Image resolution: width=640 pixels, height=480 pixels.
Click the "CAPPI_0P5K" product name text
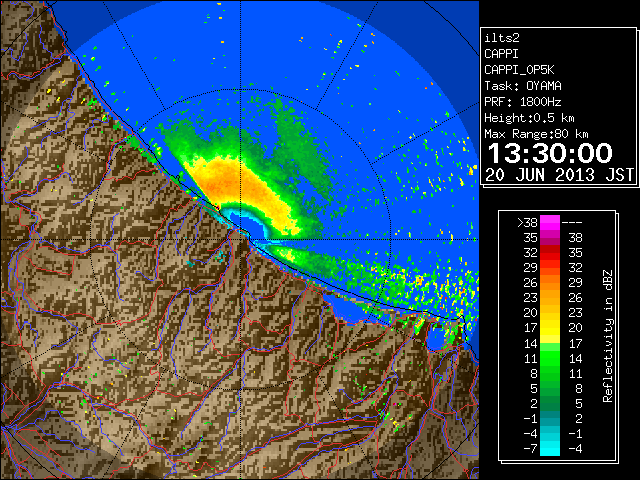click(x=519, y=70)
